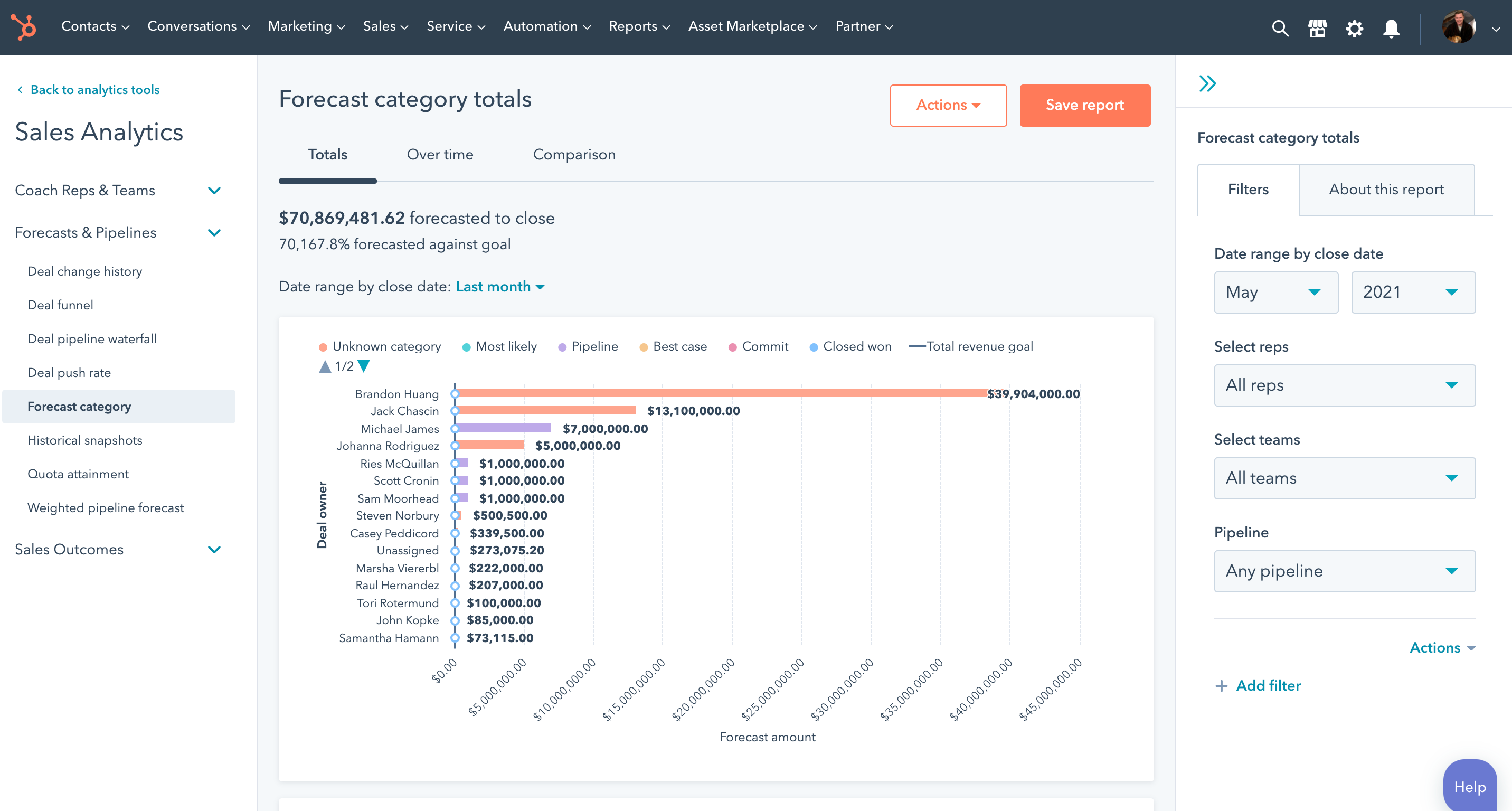Collapse the right panel with double-arrow icon

(1208, 83)
